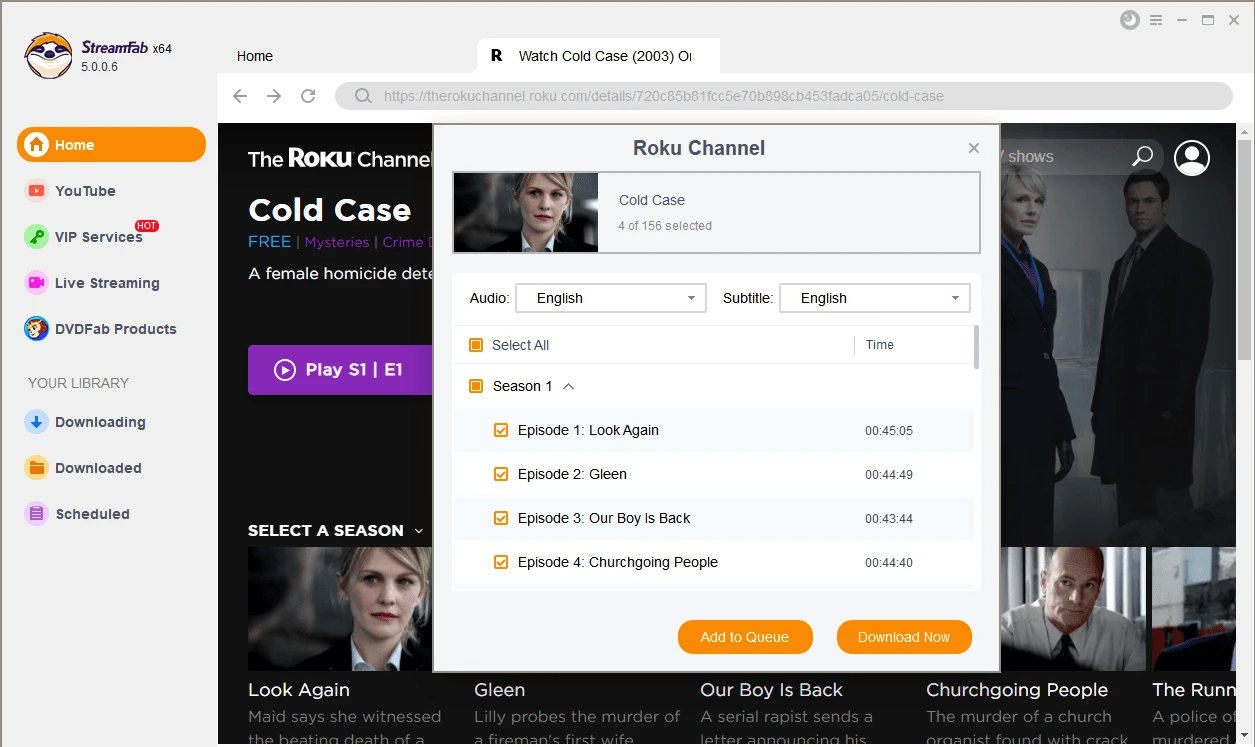1255x747 pixels.
Task: Uncheck Episode 4: Churchgoing People
Action: (501, 562)
